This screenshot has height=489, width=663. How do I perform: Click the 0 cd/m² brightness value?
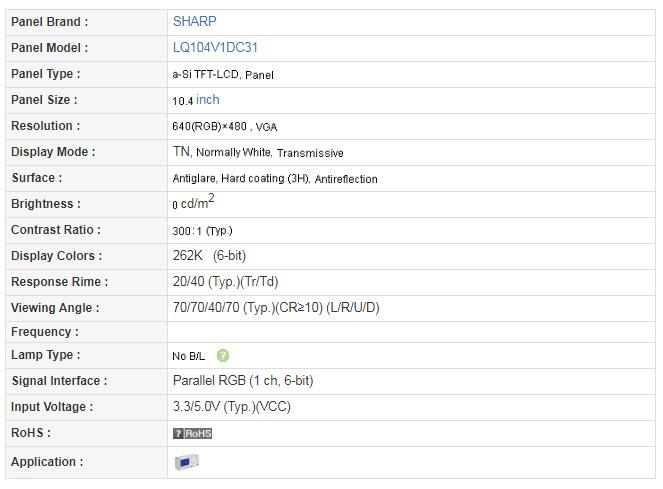[193, 202]
